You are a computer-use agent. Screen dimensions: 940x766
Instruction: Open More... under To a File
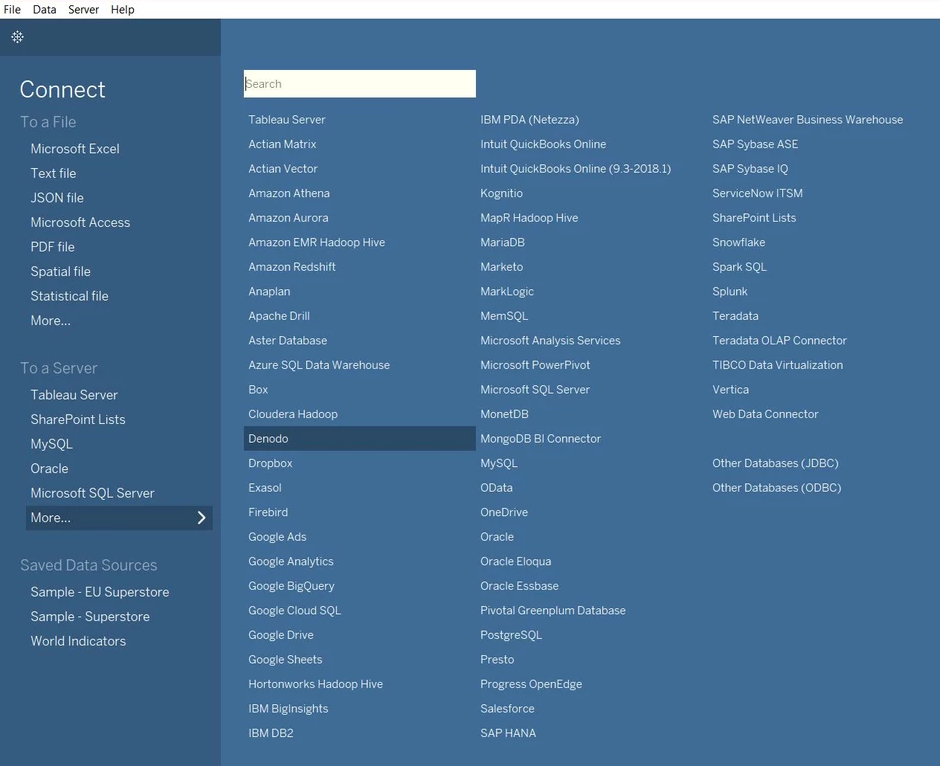coord(50,321)
